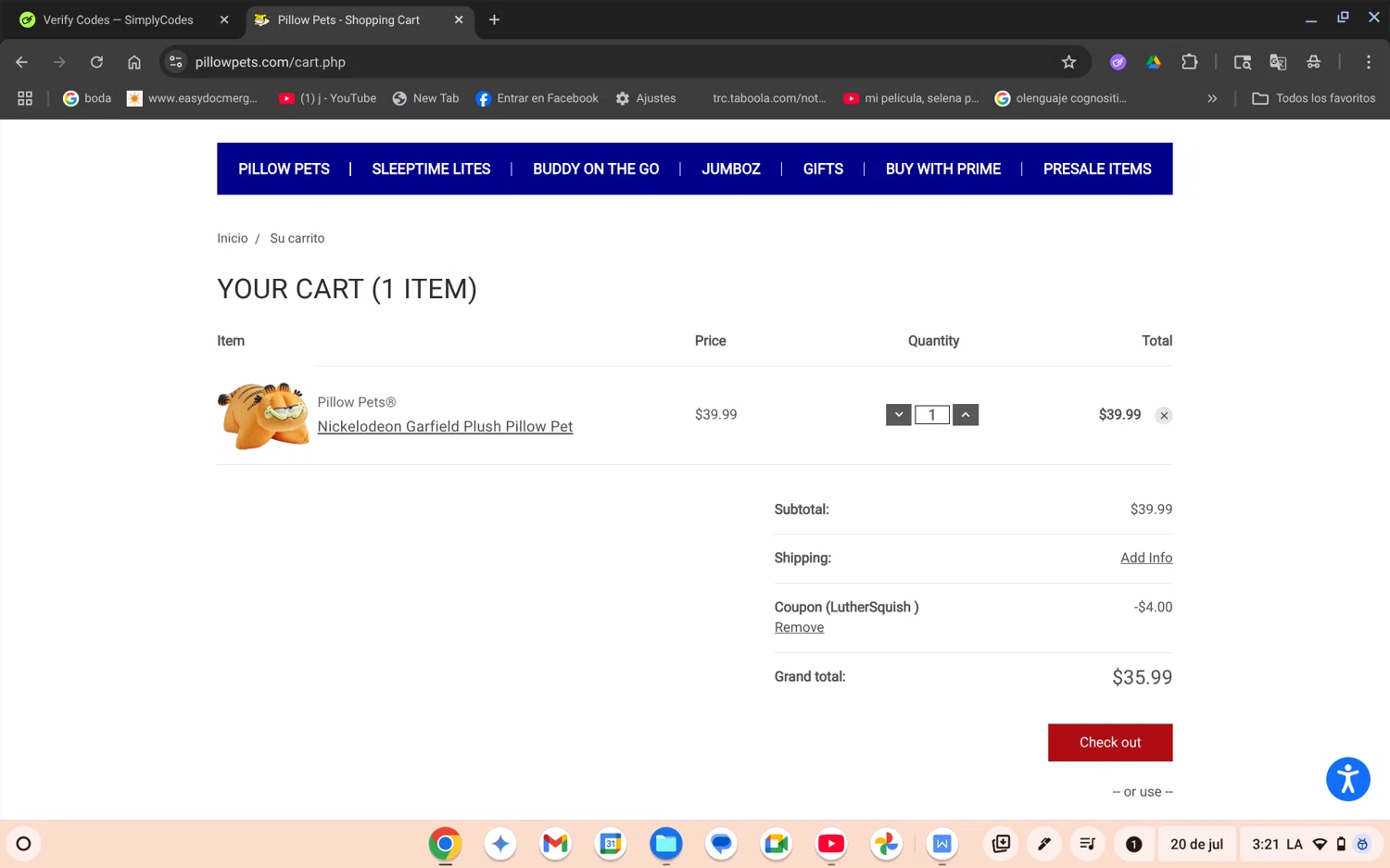View site information icon in address bar
The height and width of the screenshot is (868, 1390).
coord(176,62)
